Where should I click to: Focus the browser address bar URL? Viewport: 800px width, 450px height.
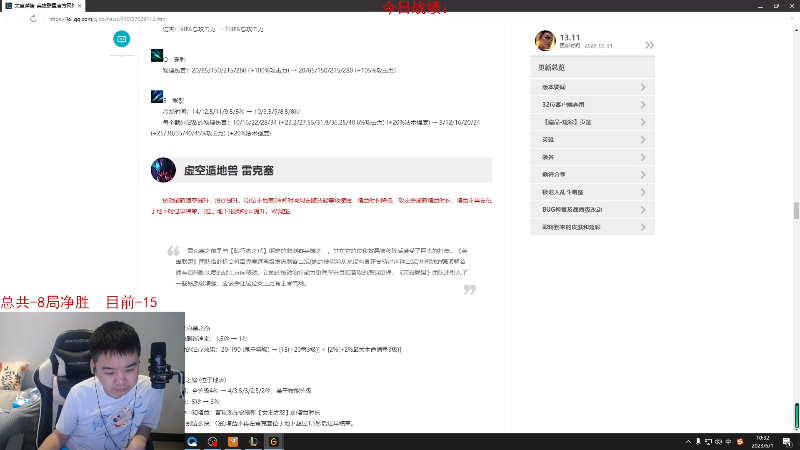click(x=108, y=19)
